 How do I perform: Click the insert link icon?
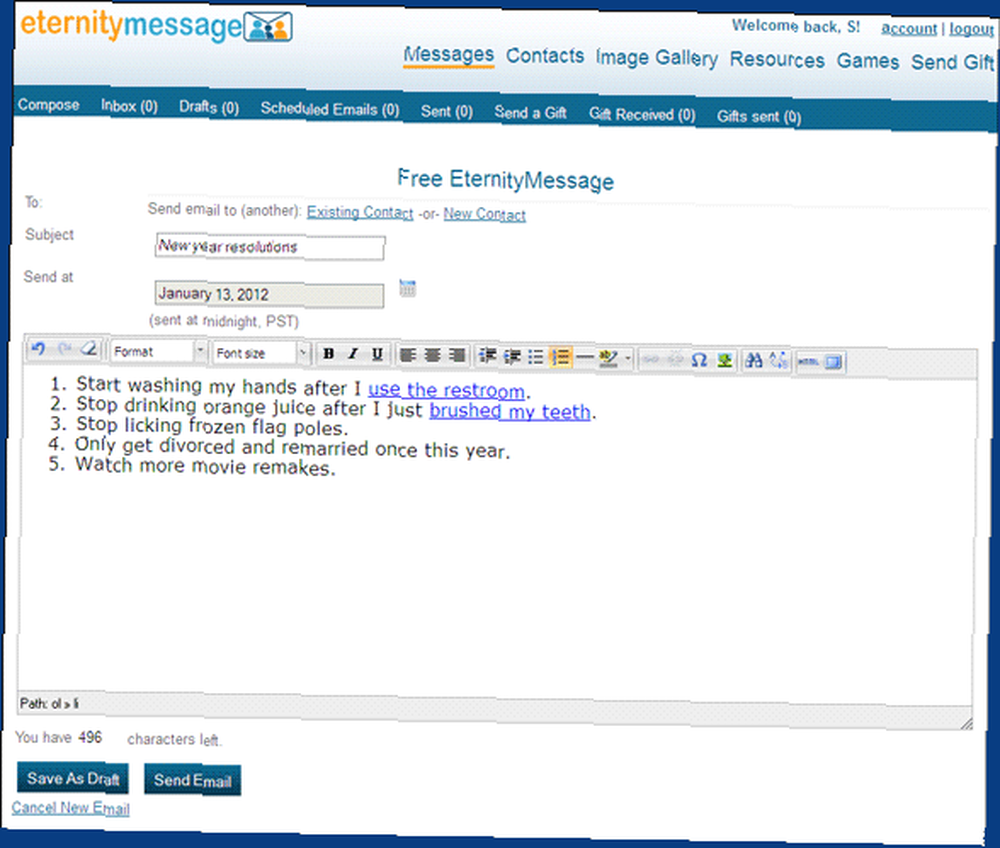[650, 360]
